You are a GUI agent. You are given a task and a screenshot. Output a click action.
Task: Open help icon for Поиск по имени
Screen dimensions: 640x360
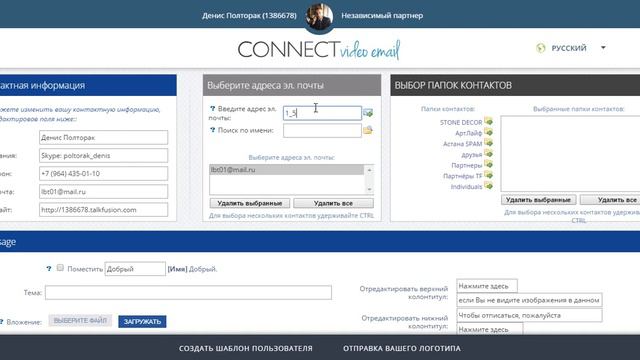212,130
